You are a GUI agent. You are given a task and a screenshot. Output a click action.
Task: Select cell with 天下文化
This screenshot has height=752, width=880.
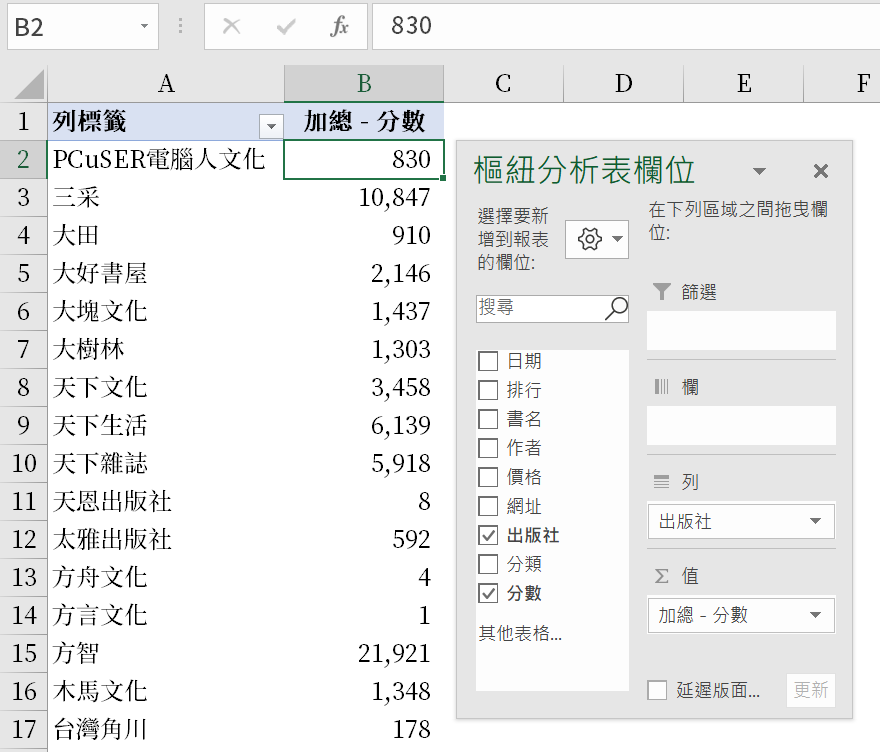[166, 388]
